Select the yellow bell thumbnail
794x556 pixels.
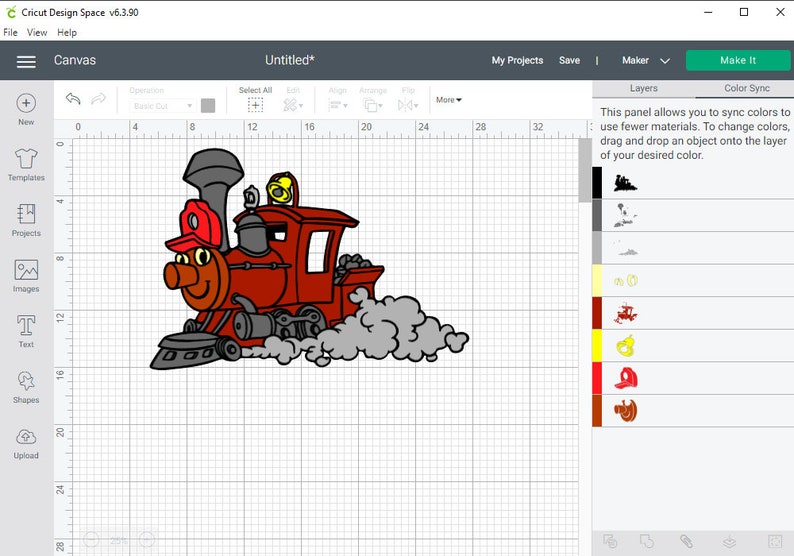coord(626,346)
